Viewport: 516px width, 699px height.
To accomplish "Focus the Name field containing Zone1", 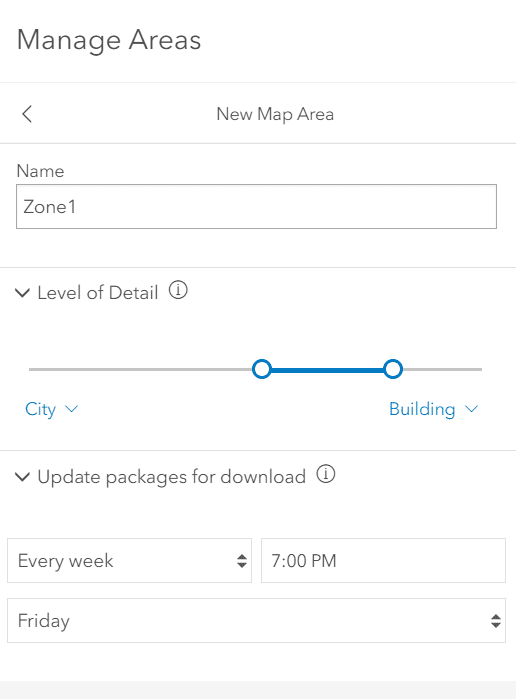I will [x=256, y=206].
